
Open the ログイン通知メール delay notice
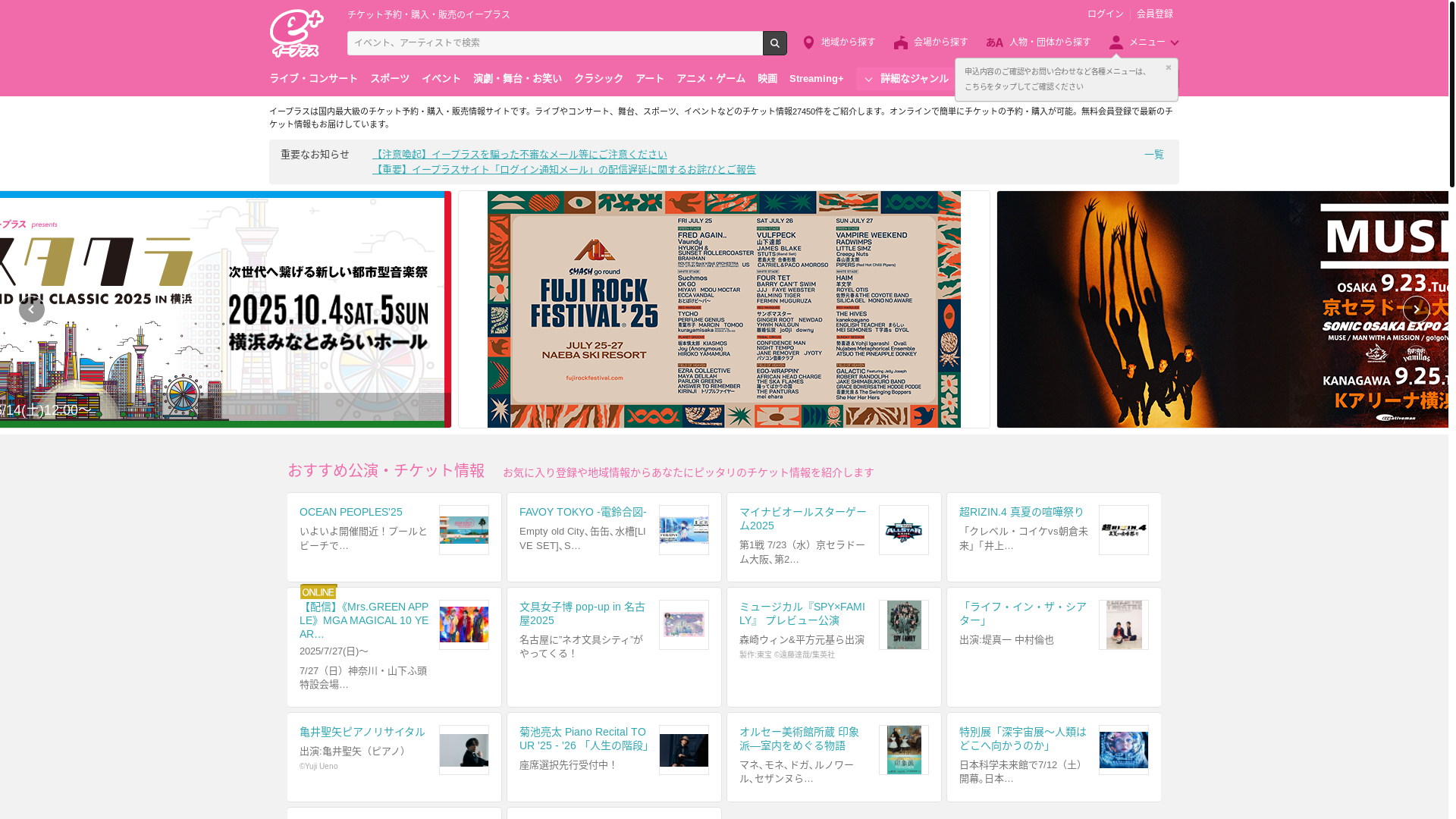tap(564, 169)
